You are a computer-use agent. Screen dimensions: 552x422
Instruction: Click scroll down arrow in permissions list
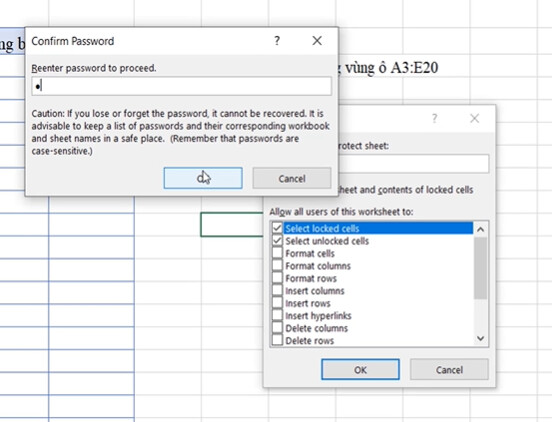click(481, 339)
